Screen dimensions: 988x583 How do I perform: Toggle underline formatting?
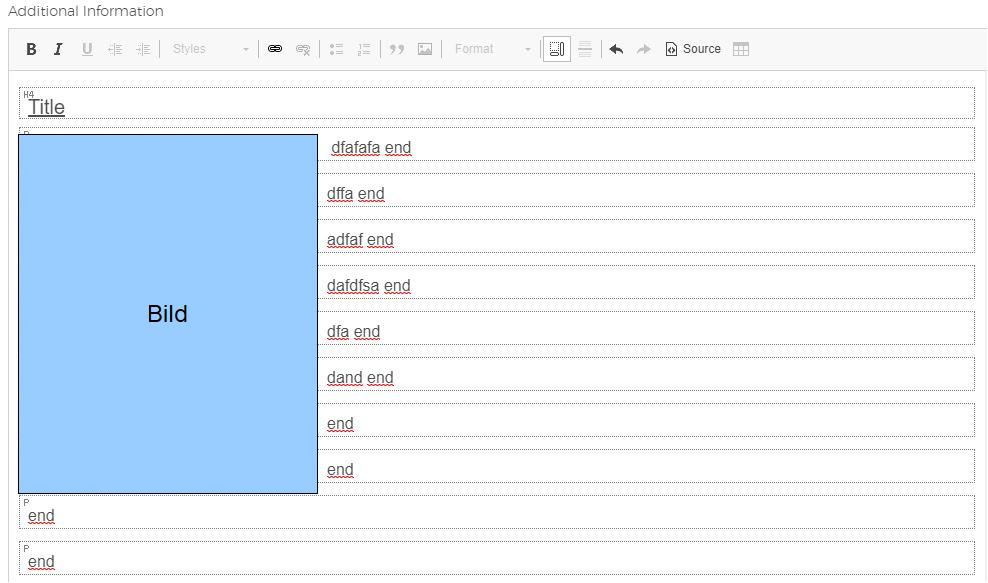(87, 49)
